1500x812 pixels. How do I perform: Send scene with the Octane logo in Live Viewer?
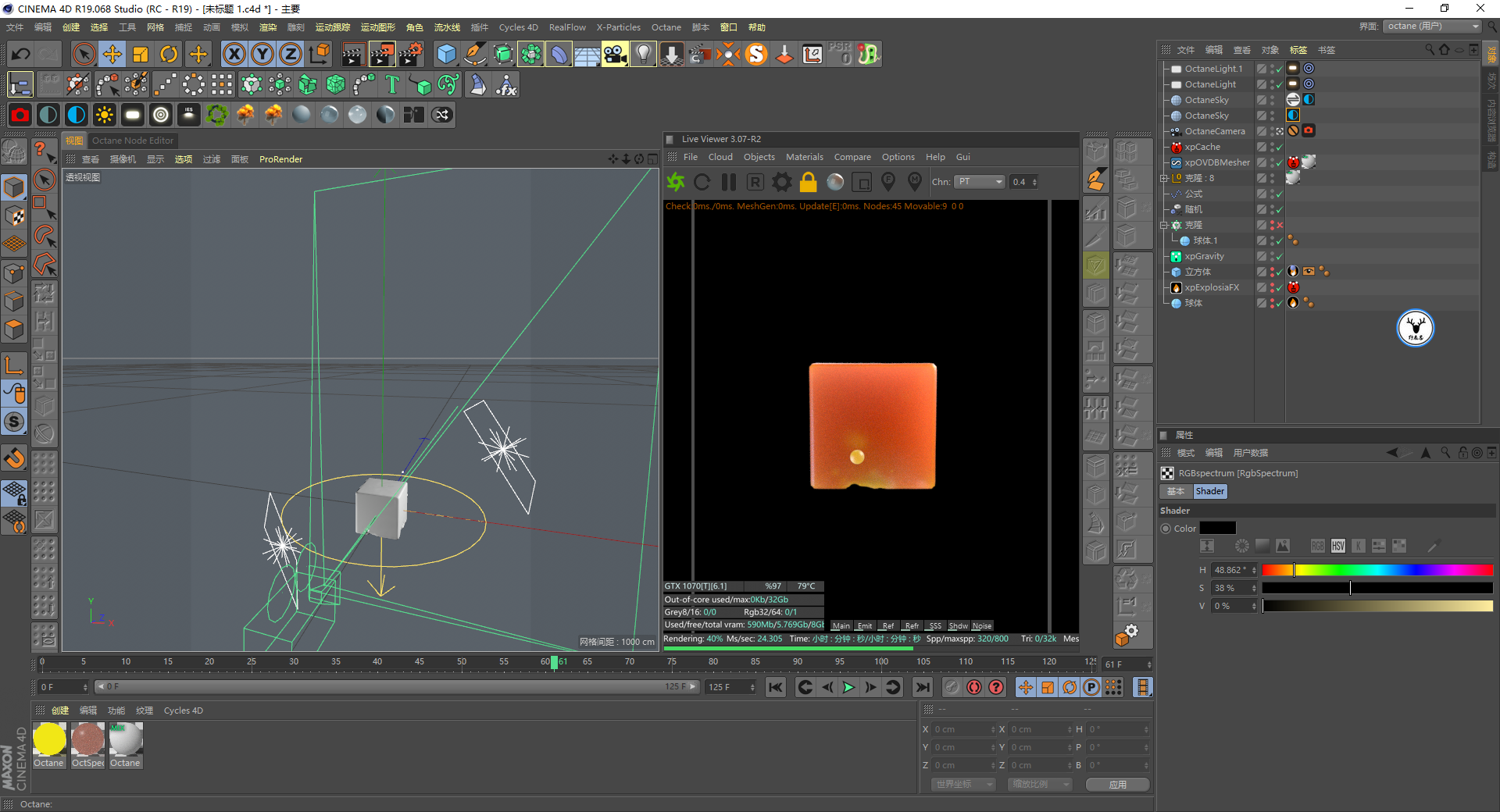[x=675, y=182]
